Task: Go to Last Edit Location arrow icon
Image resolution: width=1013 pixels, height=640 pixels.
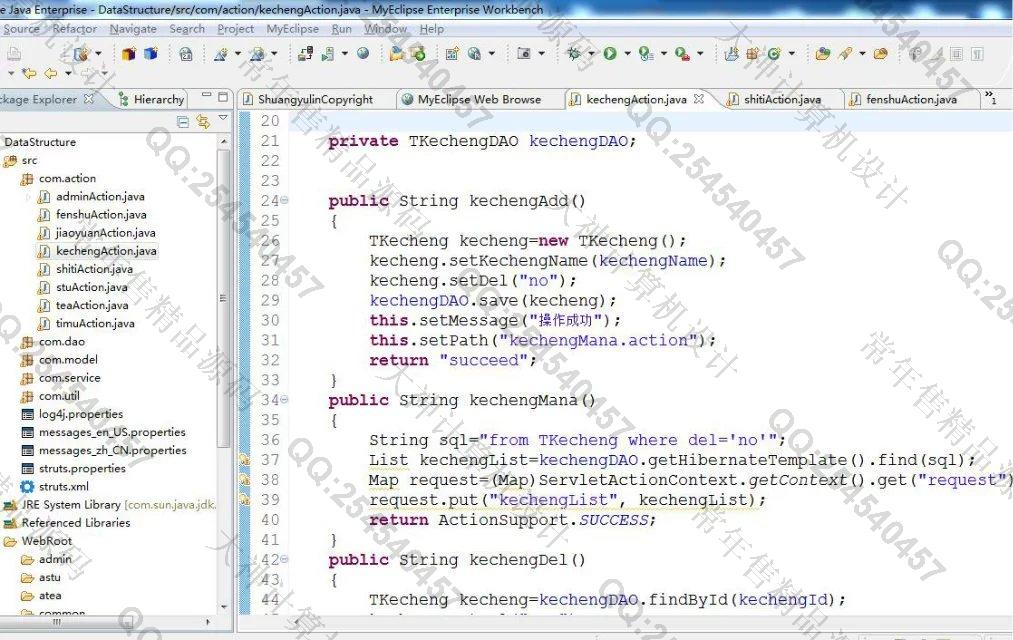Action: pos(29,74)
